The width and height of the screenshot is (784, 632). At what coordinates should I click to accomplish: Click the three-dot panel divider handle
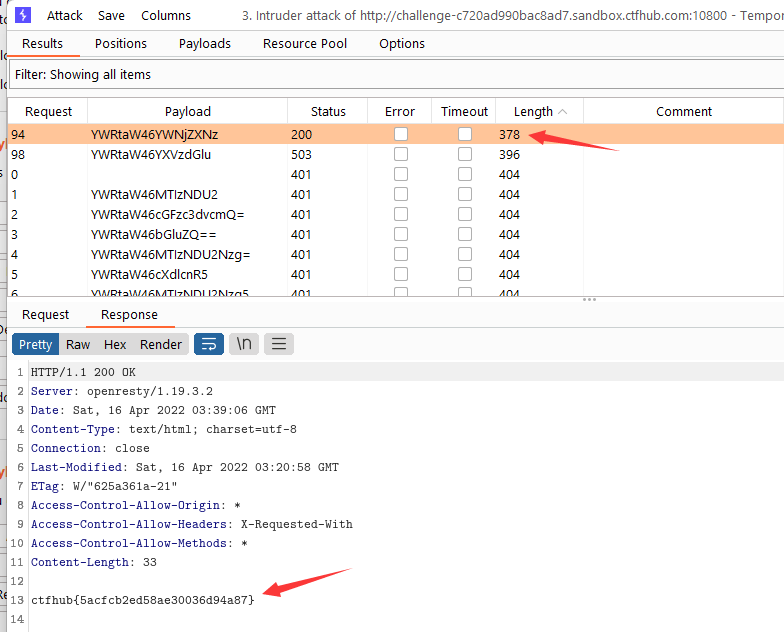(589, 300)
